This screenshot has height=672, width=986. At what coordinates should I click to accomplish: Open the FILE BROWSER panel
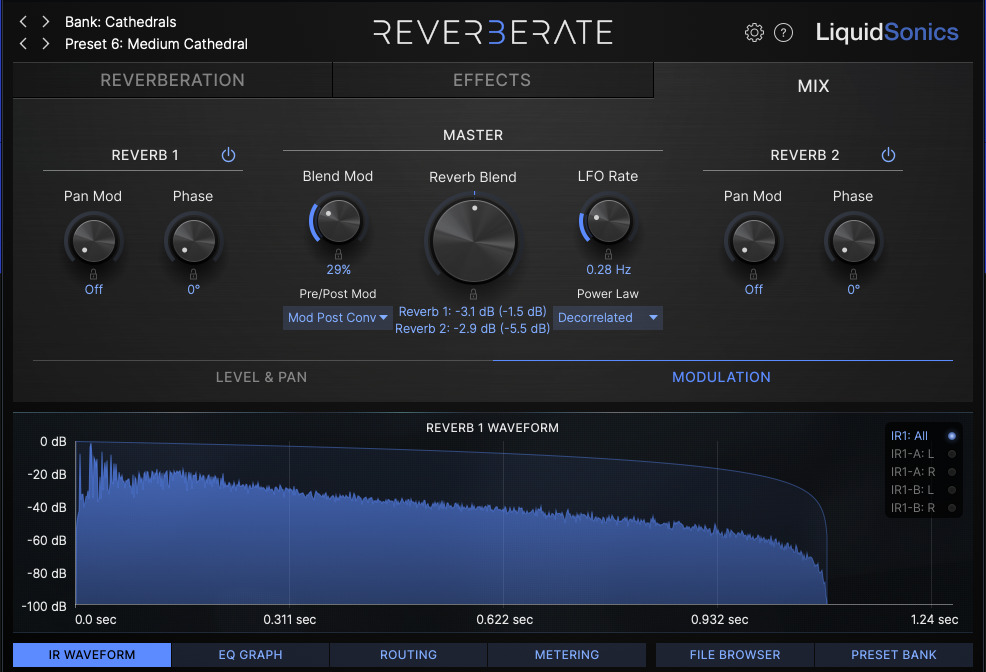click(x=734, y=654)
